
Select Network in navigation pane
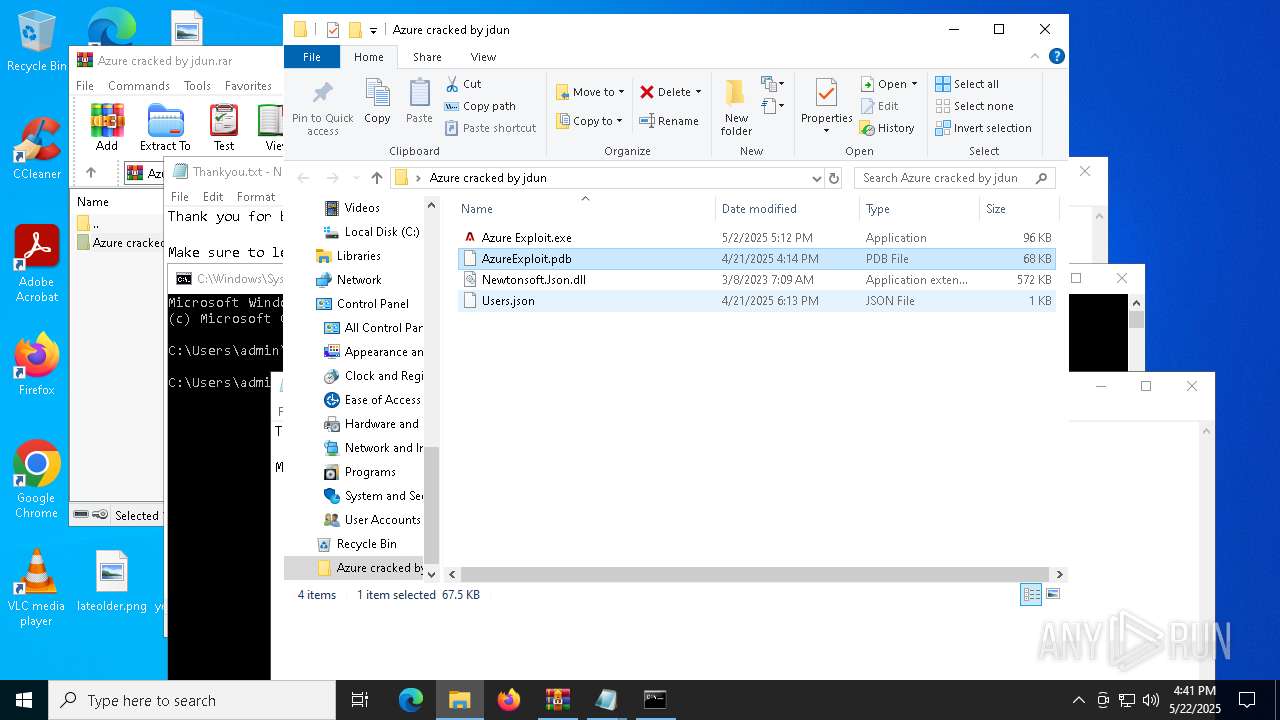(349, 280)
